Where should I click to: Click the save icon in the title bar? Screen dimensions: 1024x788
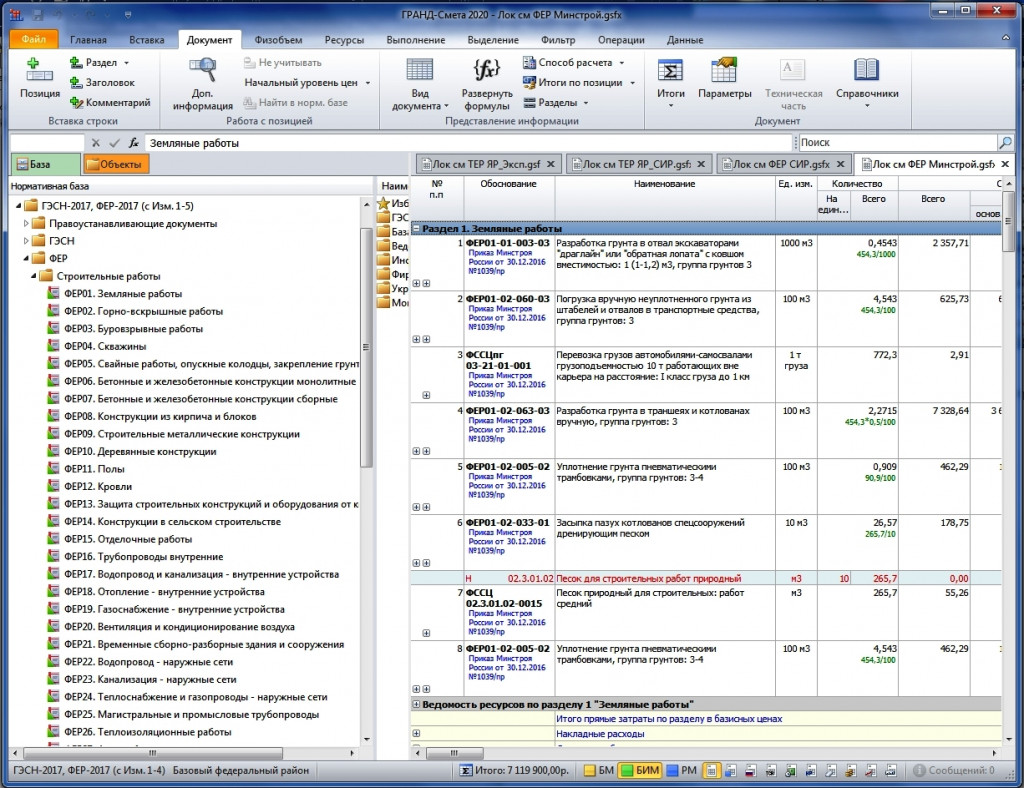pos(38,14)
